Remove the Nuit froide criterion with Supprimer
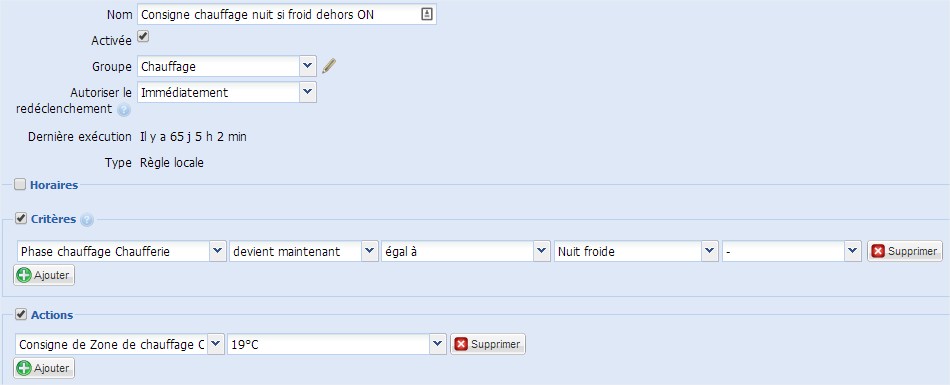Viewport: 950px width, 385px height. tap(905, 251)
